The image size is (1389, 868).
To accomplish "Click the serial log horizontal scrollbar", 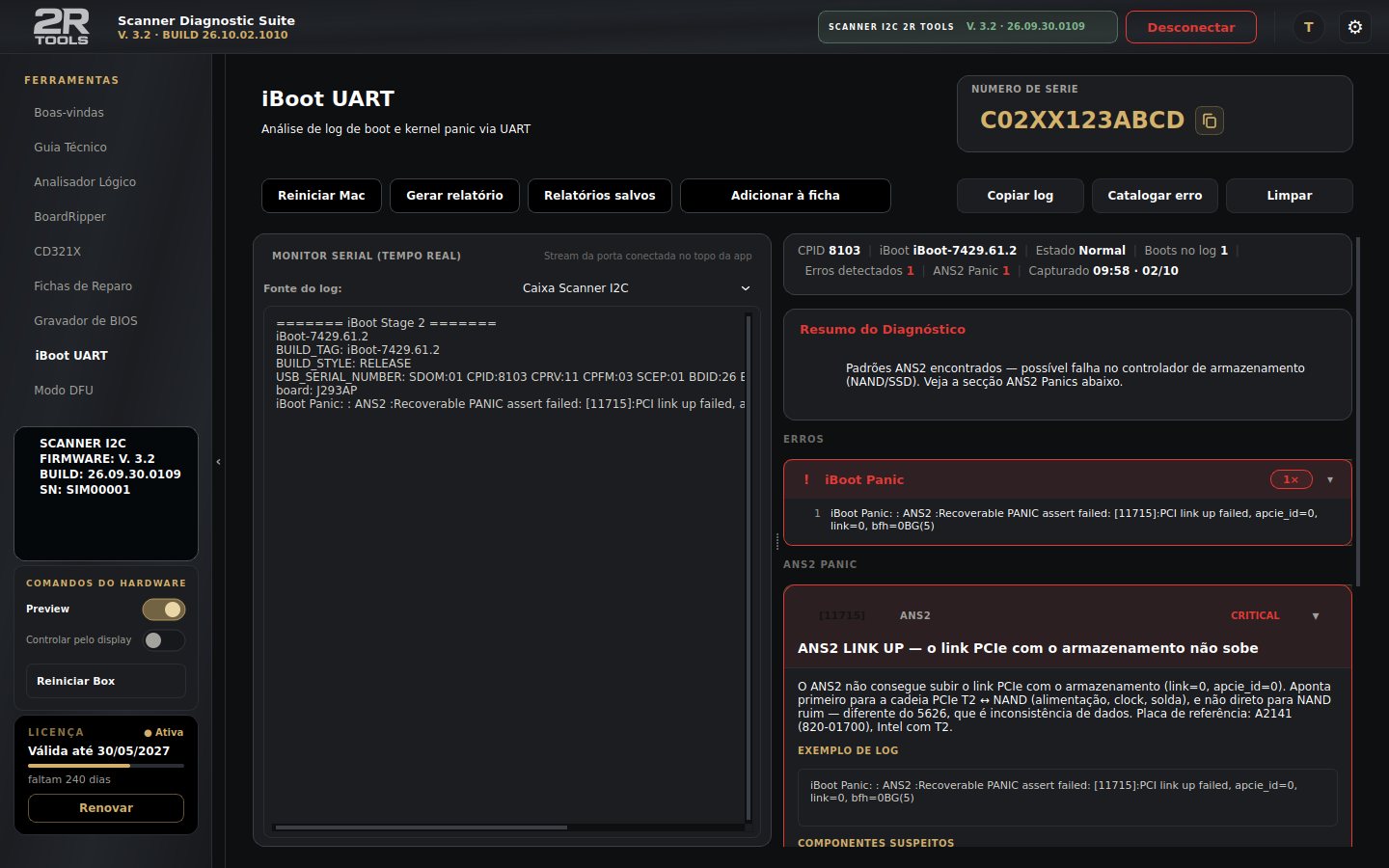I will coord(421,827).
